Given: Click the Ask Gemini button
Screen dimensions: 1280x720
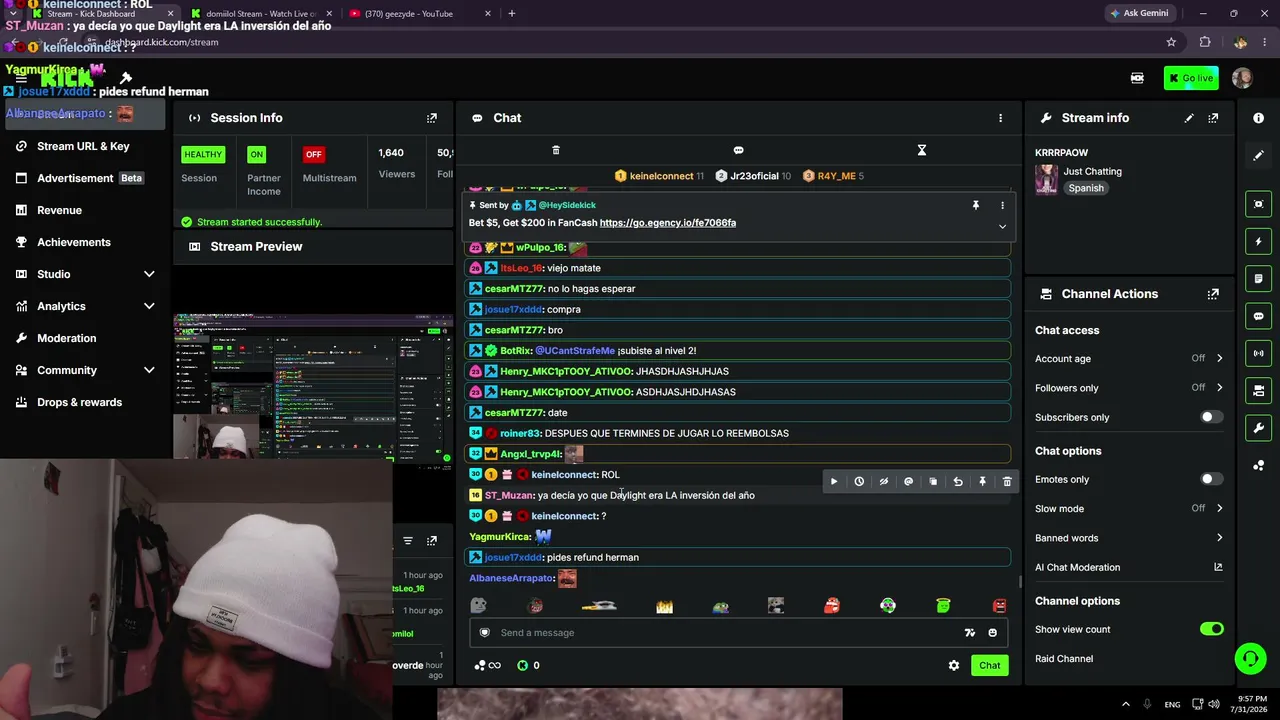Looking at the screenshot, I should coord(1138,13).
